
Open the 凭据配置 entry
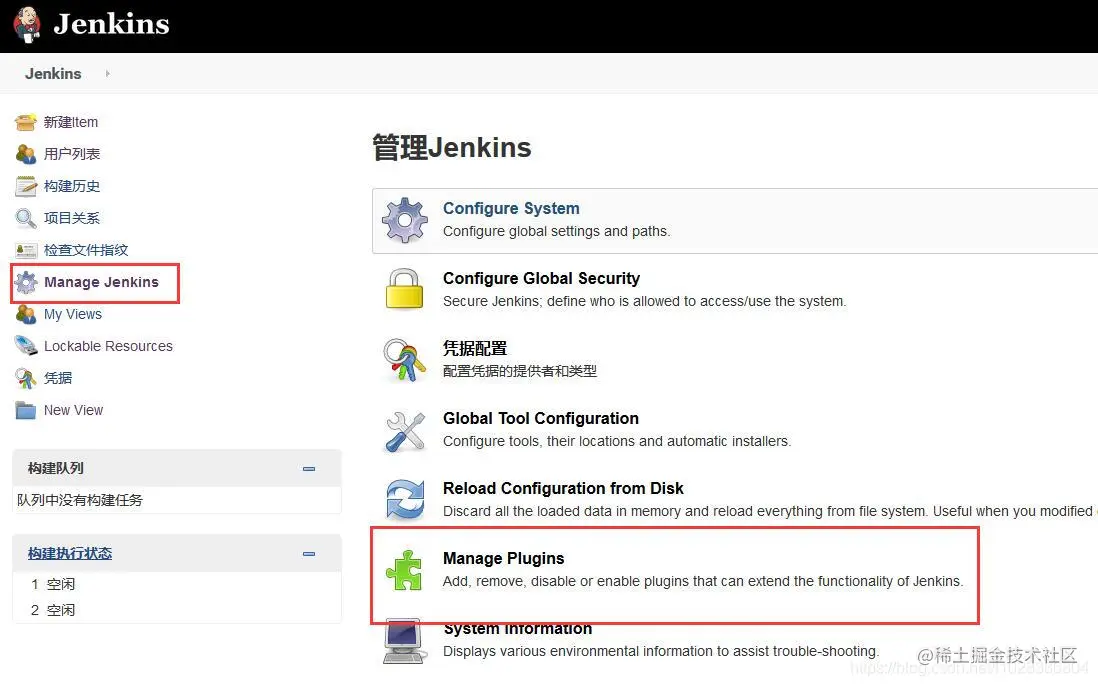(x=475, y=348)
